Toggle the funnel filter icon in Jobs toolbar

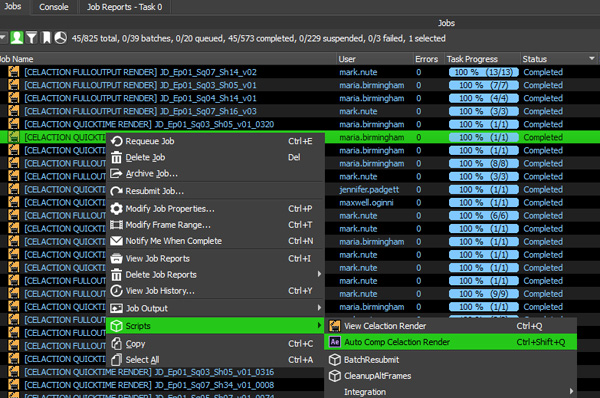point(32,38)
